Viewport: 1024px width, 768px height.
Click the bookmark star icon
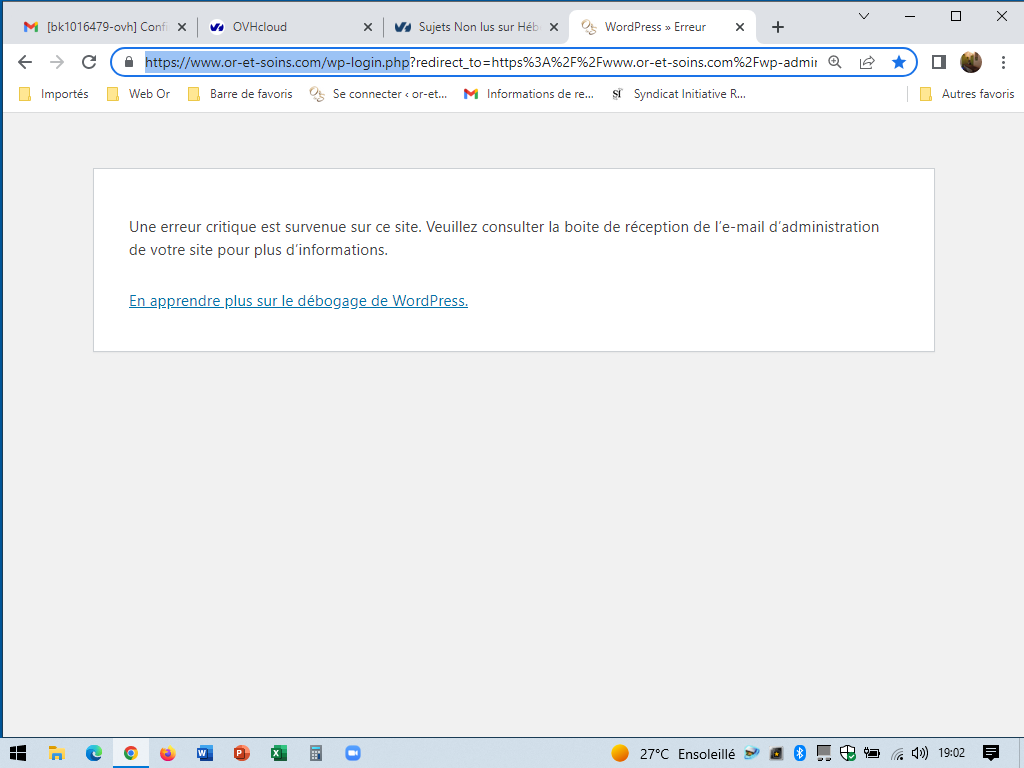(x=899, y=62)
